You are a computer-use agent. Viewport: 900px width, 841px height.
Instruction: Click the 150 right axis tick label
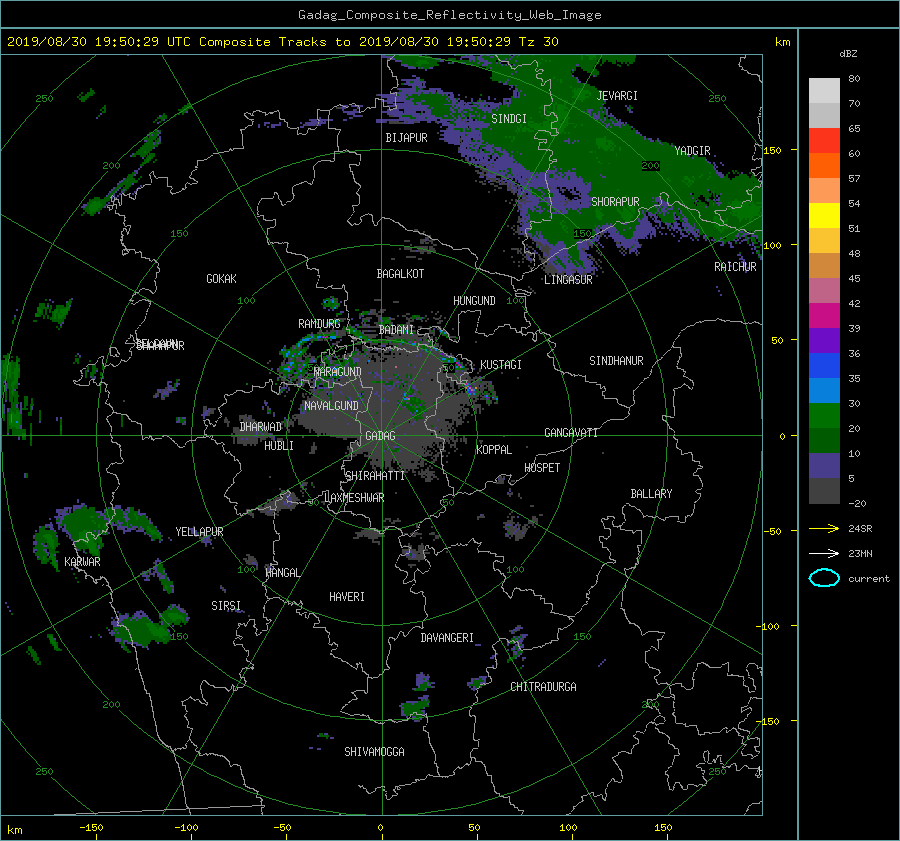point(773,150)
